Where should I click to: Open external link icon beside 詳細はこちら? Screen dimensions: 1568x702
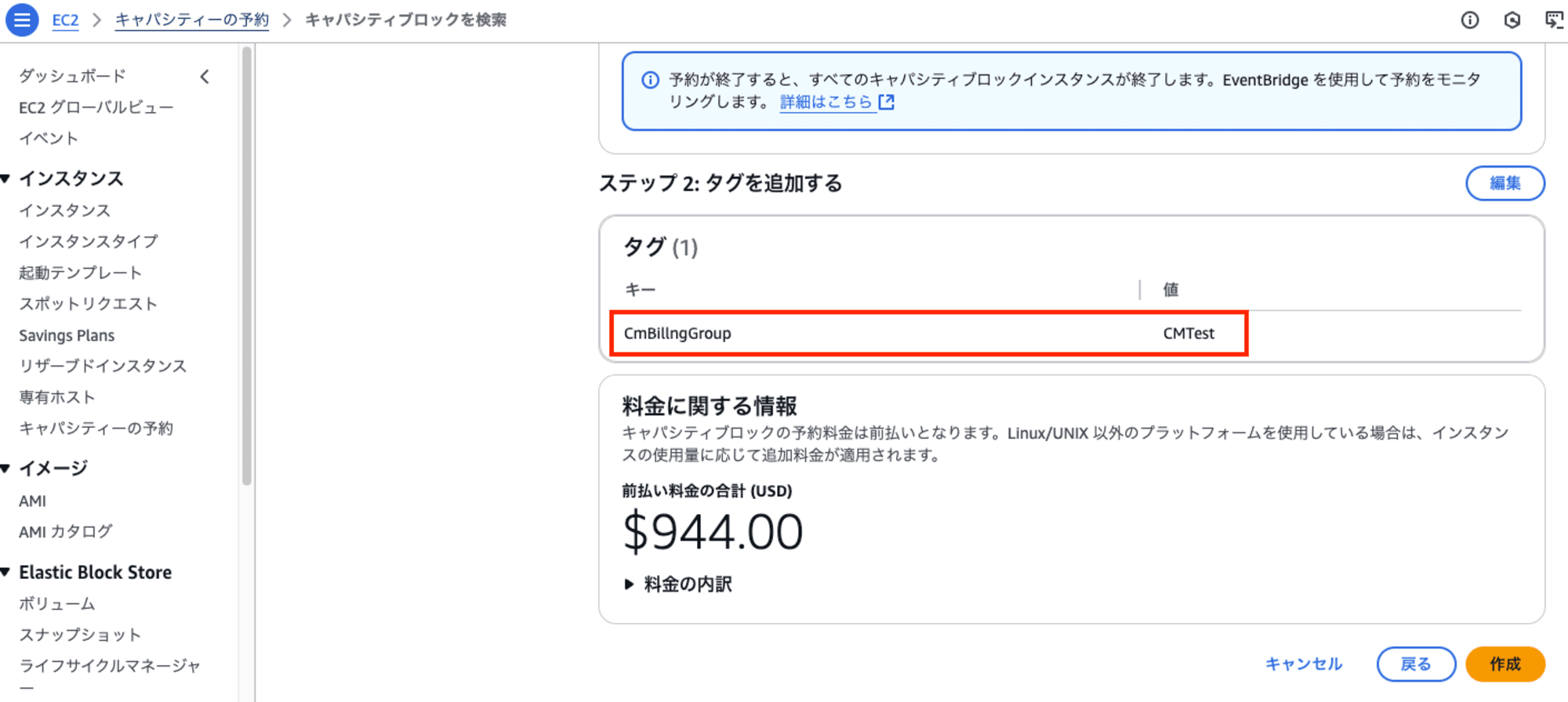click(887, 102)
